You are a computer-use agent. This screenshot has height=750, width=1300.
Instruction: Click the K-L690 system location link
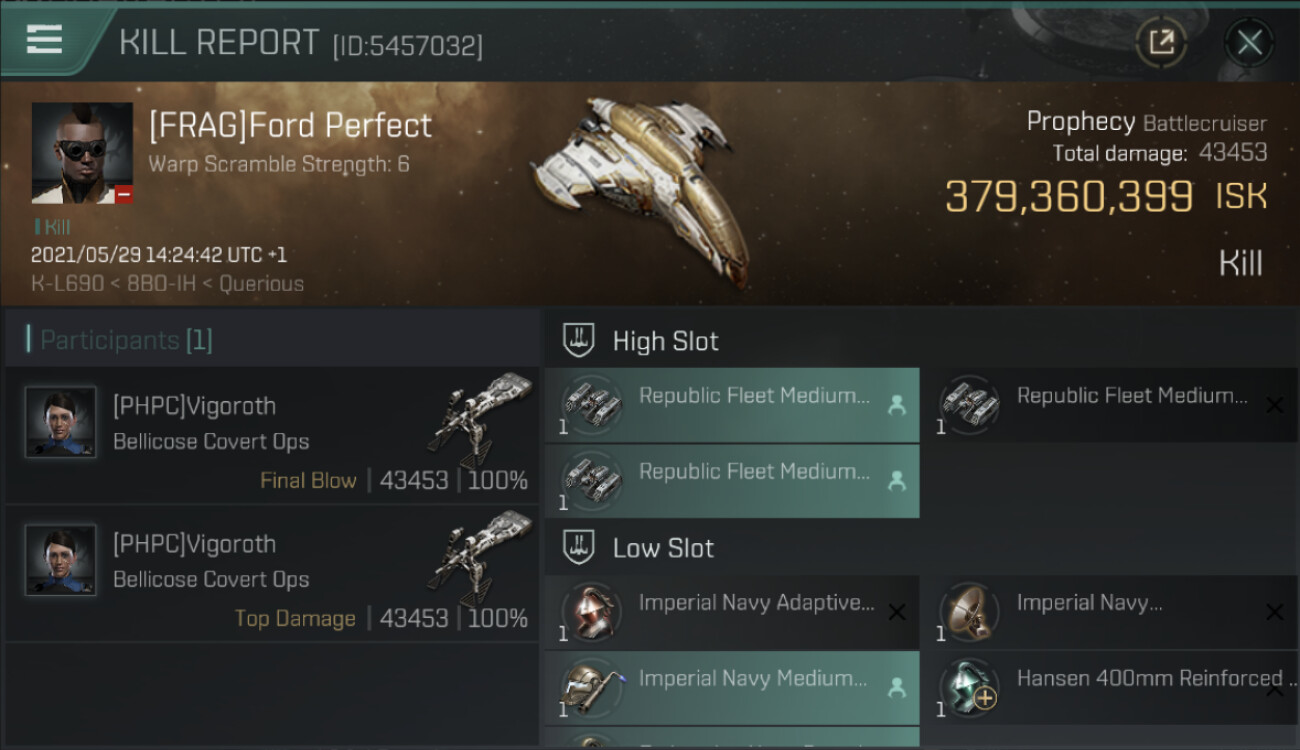(x=67, y=284)
